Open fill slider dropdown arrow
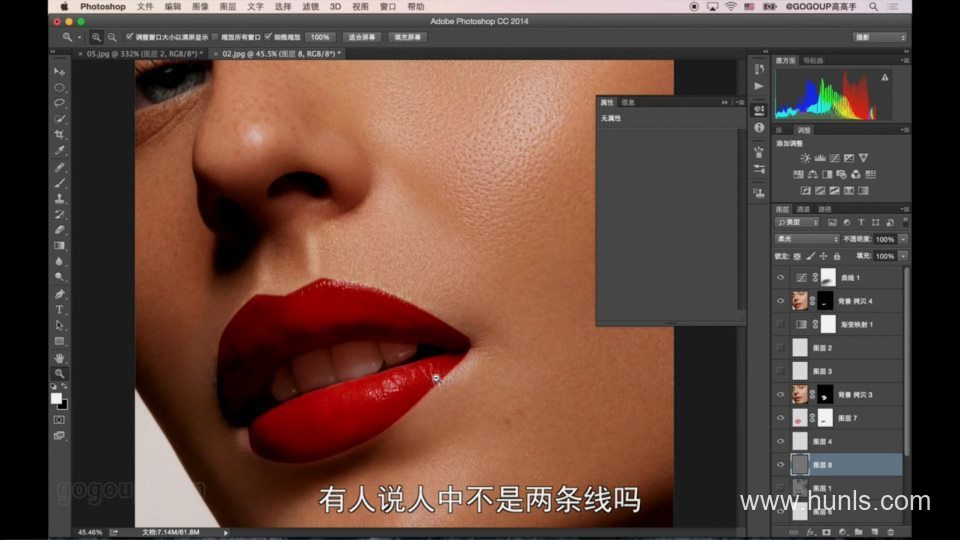This screenshot has width=960, height=540. tap(903, 256)
